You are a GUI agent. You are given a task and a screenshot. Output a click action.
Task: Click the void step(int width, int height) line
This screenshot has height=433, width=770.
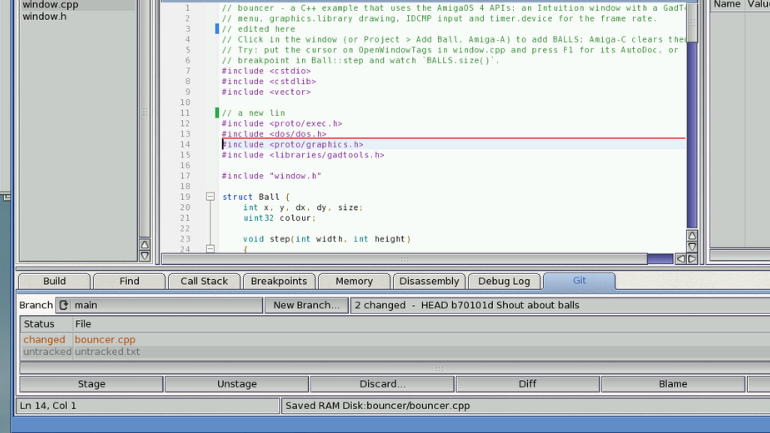click(x=327, y=239)
